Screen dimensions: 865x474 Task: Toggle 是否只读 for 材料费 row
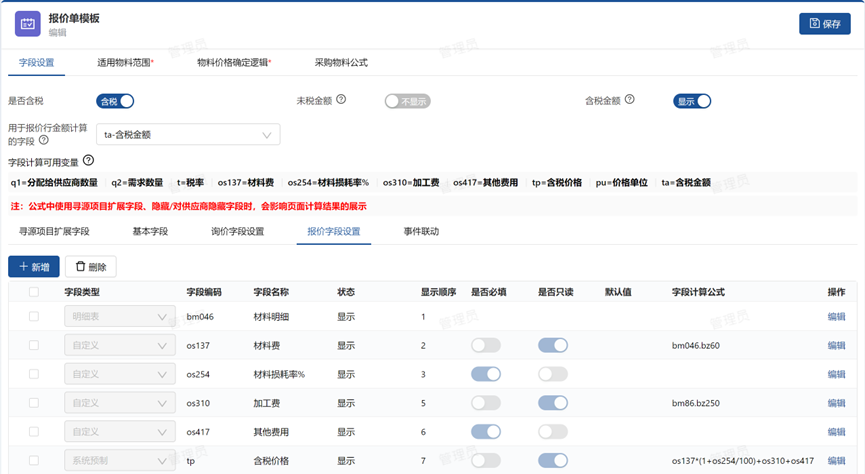point(553,345)
